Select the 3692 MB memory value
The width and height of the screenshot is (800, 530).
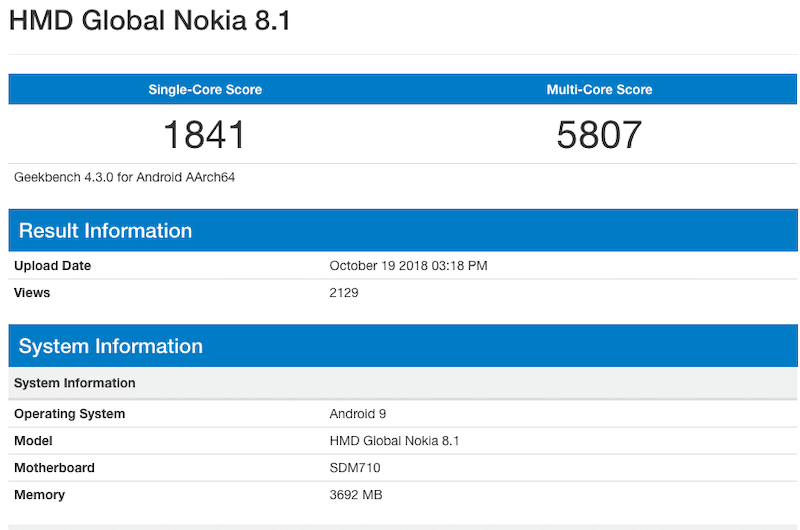point(356,495)
